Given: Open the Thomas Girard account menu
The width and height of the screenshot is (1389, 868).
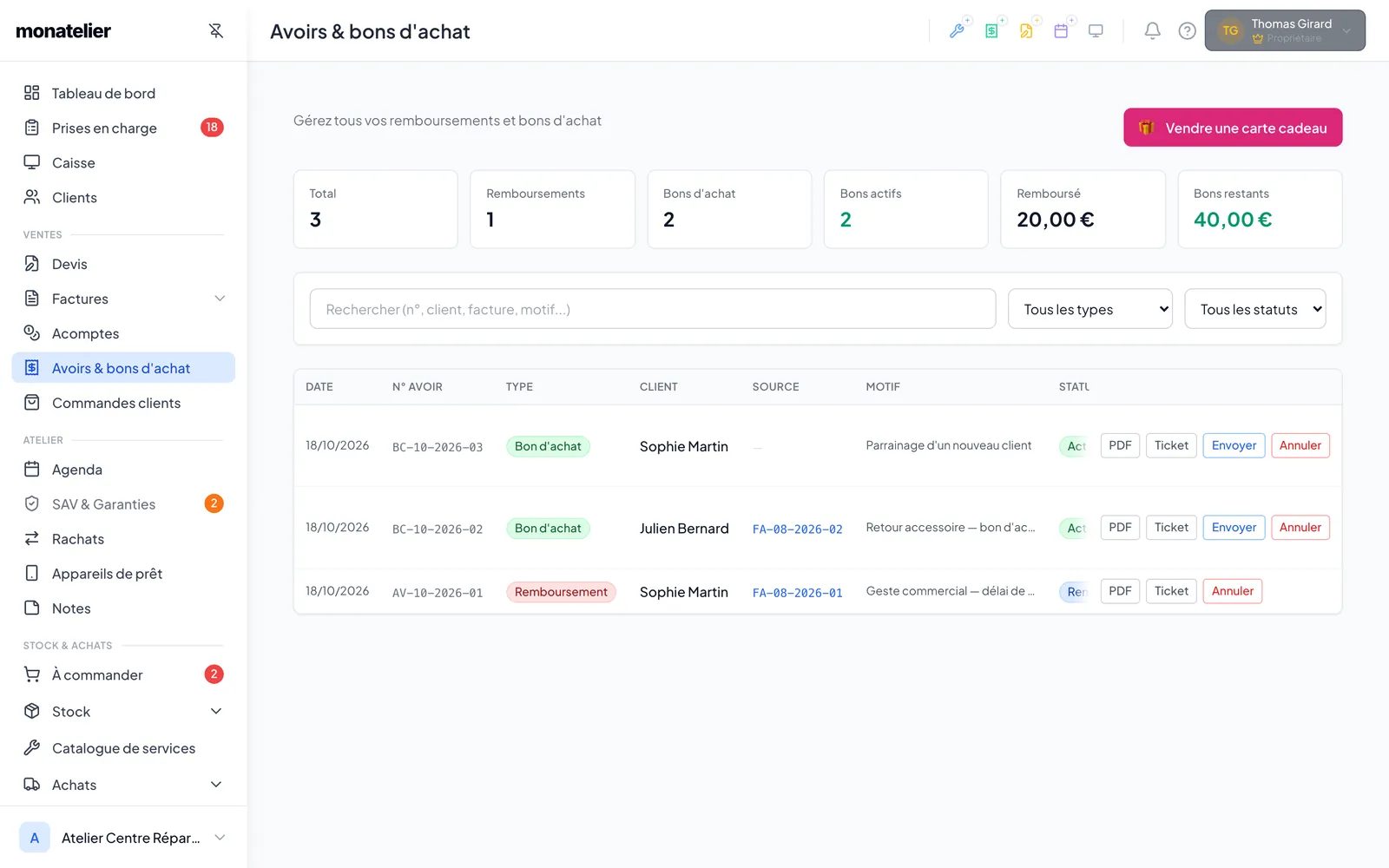Looking at the screenshot, I should coord(1285,30).
